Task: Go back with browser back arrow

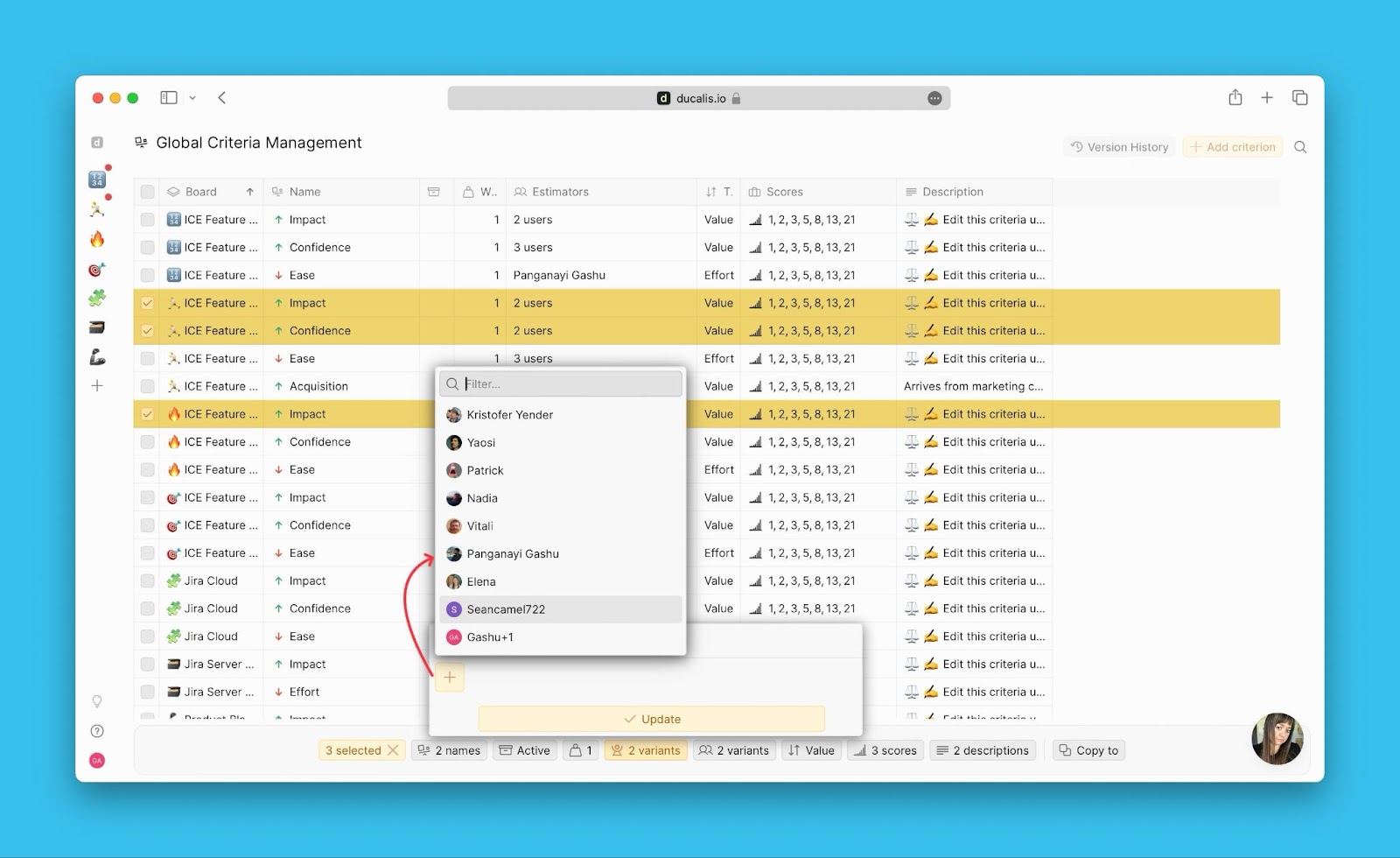Action: click(222, 98)
